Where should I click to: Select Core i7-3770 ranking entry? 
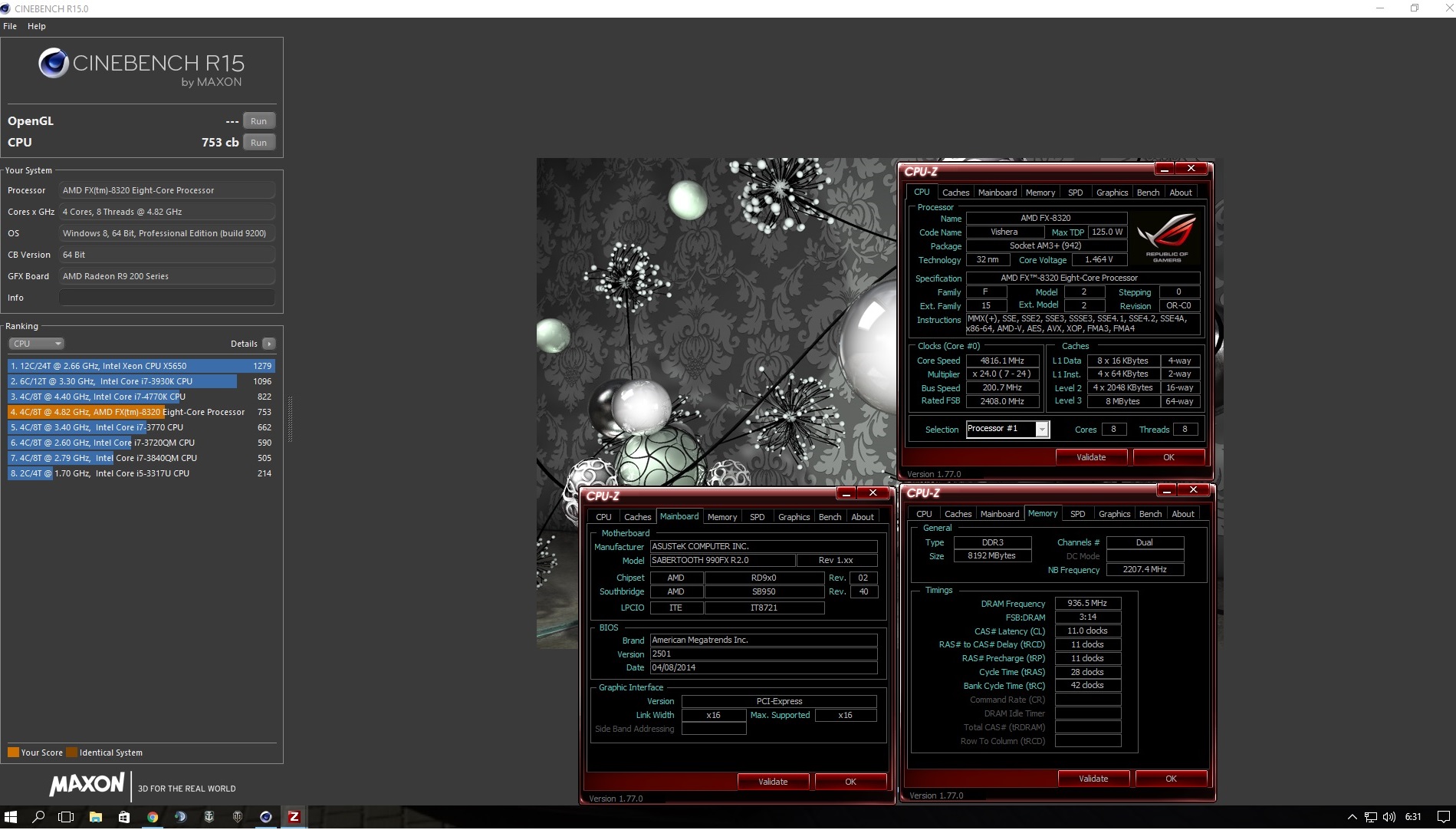click(141, 427)
